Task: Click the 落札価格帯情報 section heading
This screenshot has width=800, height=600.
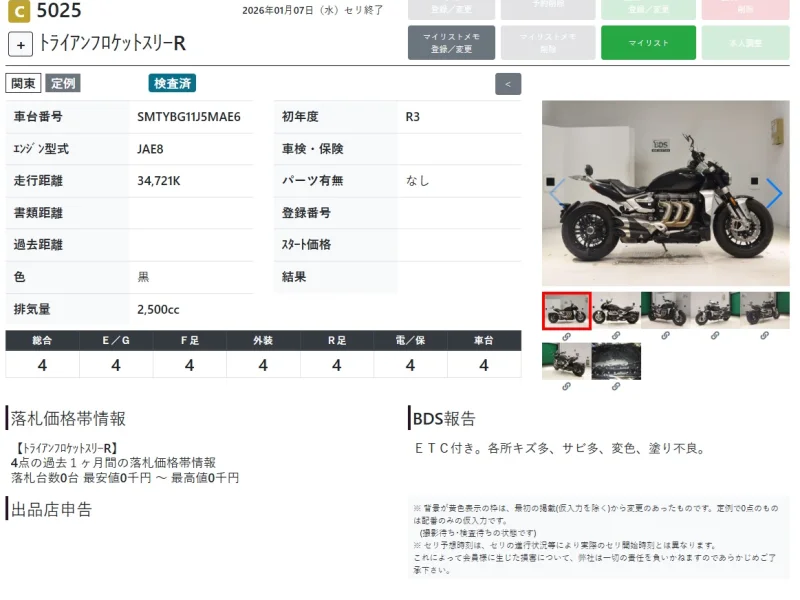Action: coord(68,418)
